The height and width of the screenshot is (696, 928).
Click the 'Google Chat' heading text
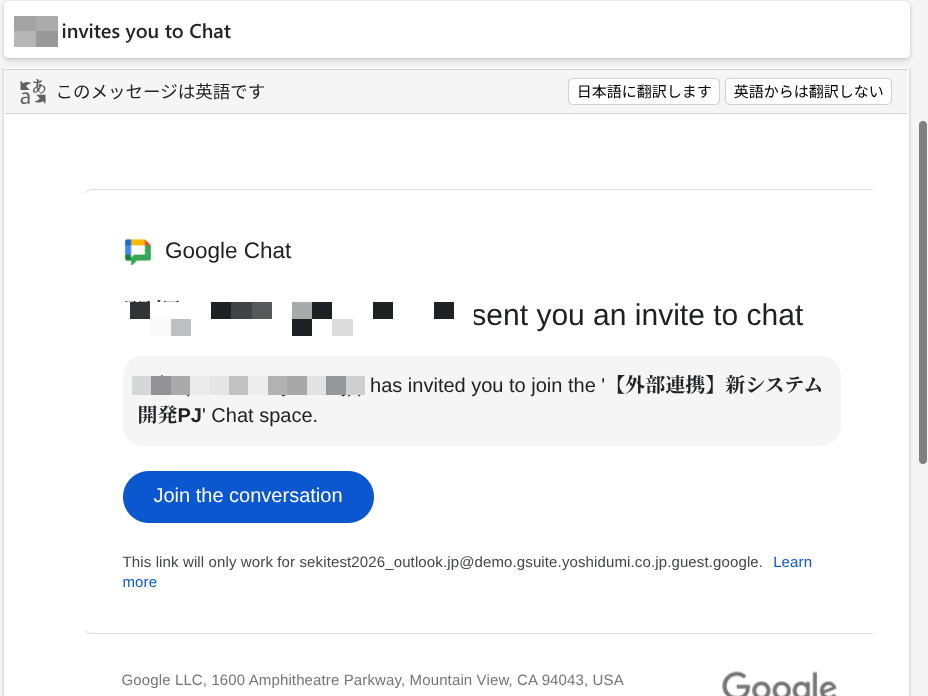(228, 251)
